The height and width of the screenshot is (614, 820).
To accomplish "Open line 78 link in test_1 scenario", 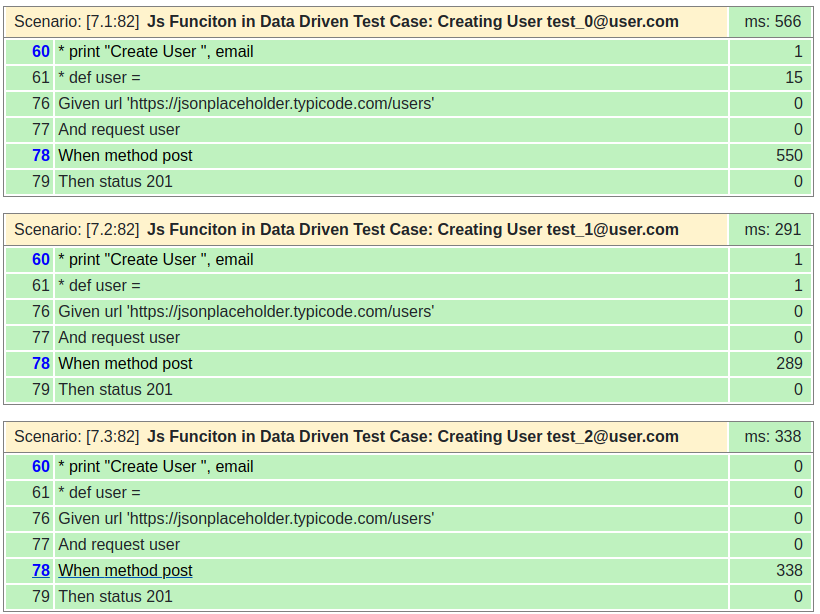I will [41, 364].
